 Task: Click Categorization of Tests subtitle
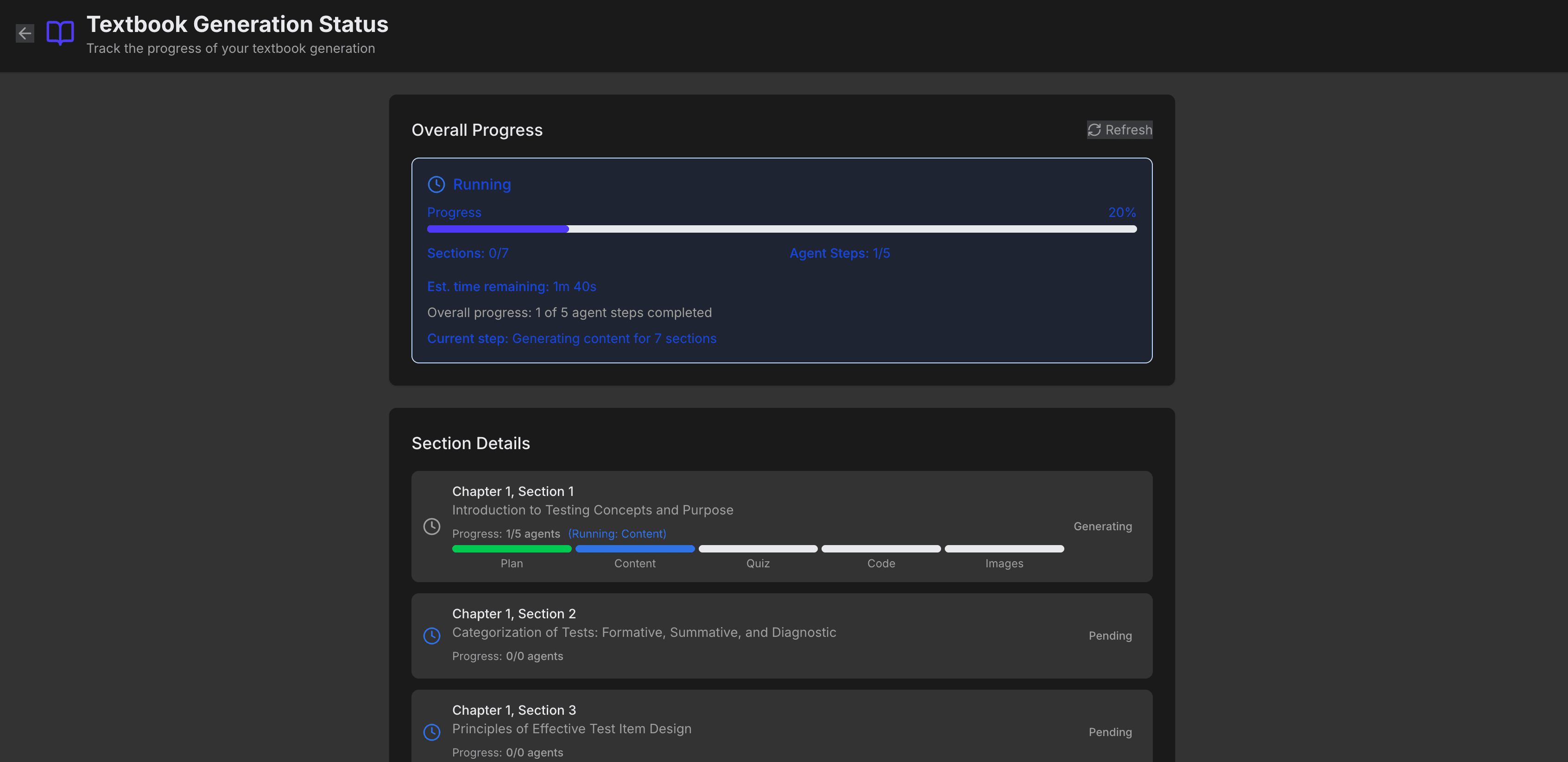(644, 632)
